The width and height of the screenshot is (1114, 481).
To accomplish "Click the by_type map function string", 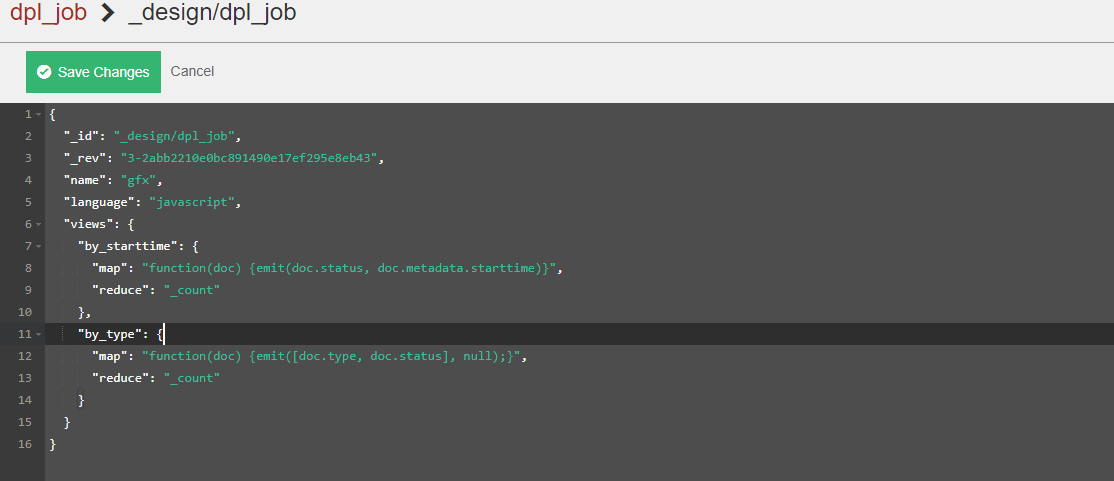I will tap(331, 357).
